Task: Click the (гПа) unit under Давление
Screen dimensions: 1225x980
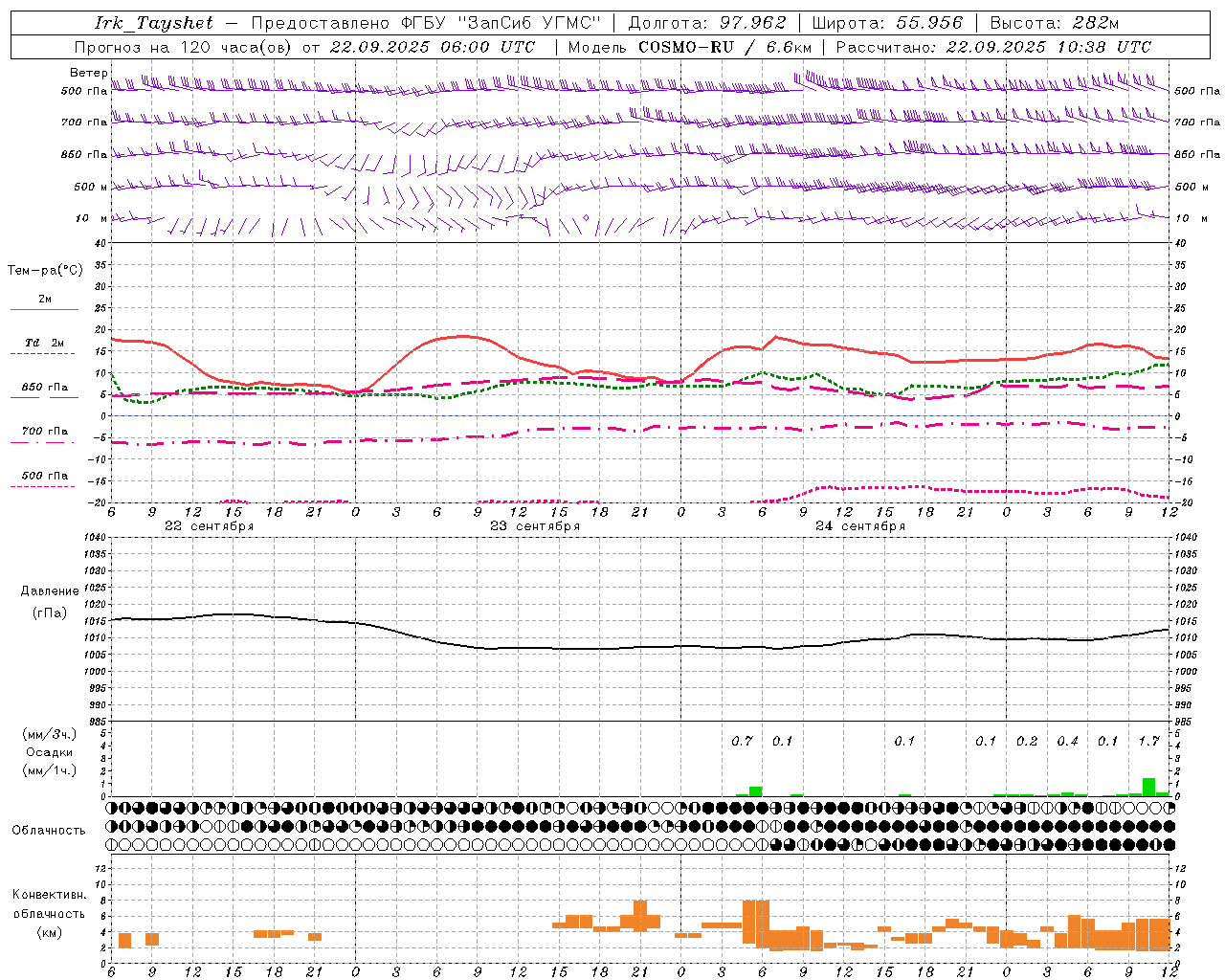Action: 50,613
